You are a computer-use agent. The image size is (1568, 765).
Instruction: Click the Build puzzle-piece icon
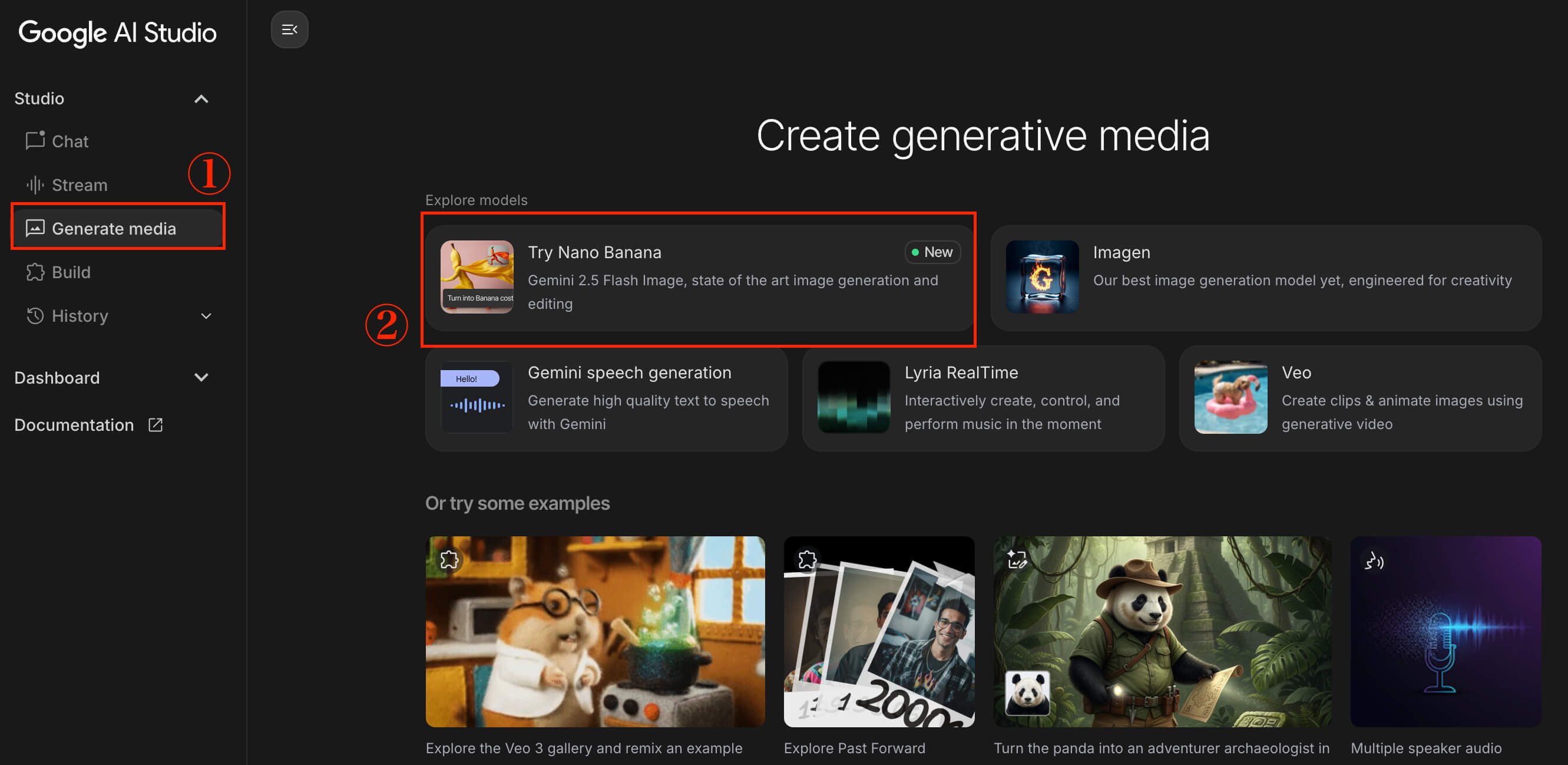(x=35, y=272)
